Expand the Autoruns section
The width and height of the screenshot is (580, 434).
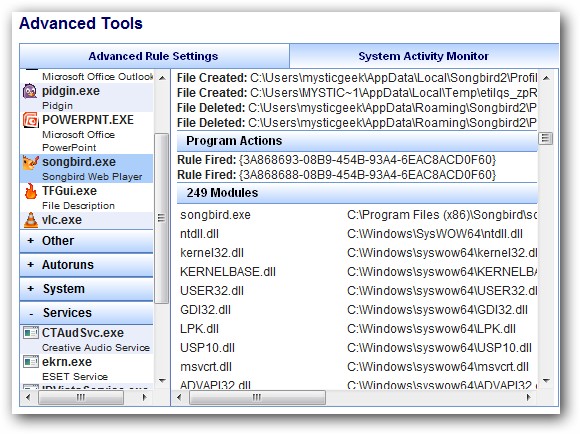[x=87, y=265]
